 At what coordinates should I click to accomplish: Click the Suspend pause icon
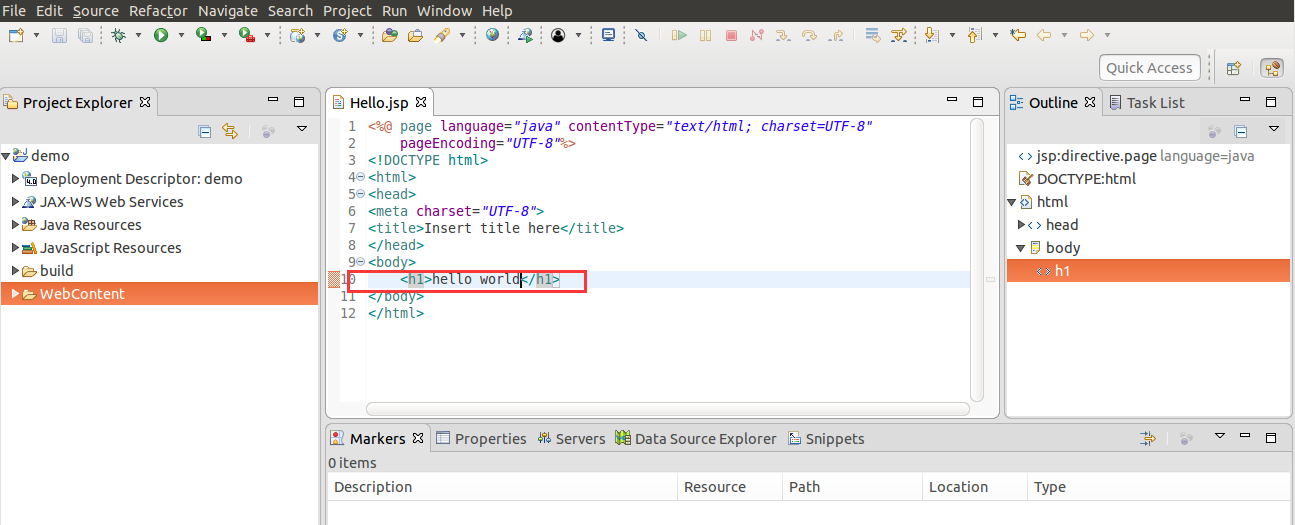[x=706, y=35]
